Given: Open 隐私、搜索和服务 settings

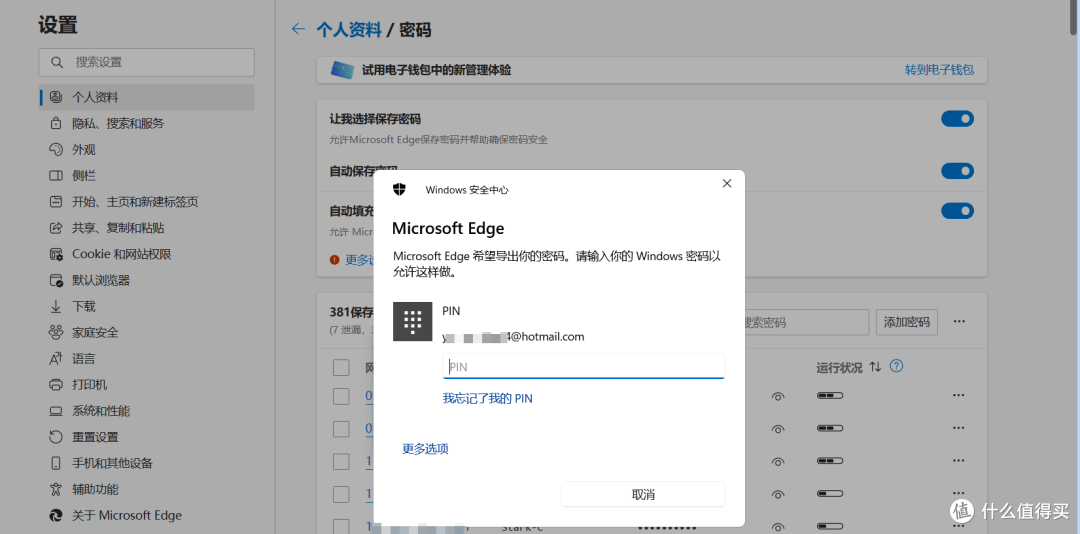Looking at the screenshot, I should (147, 123).
